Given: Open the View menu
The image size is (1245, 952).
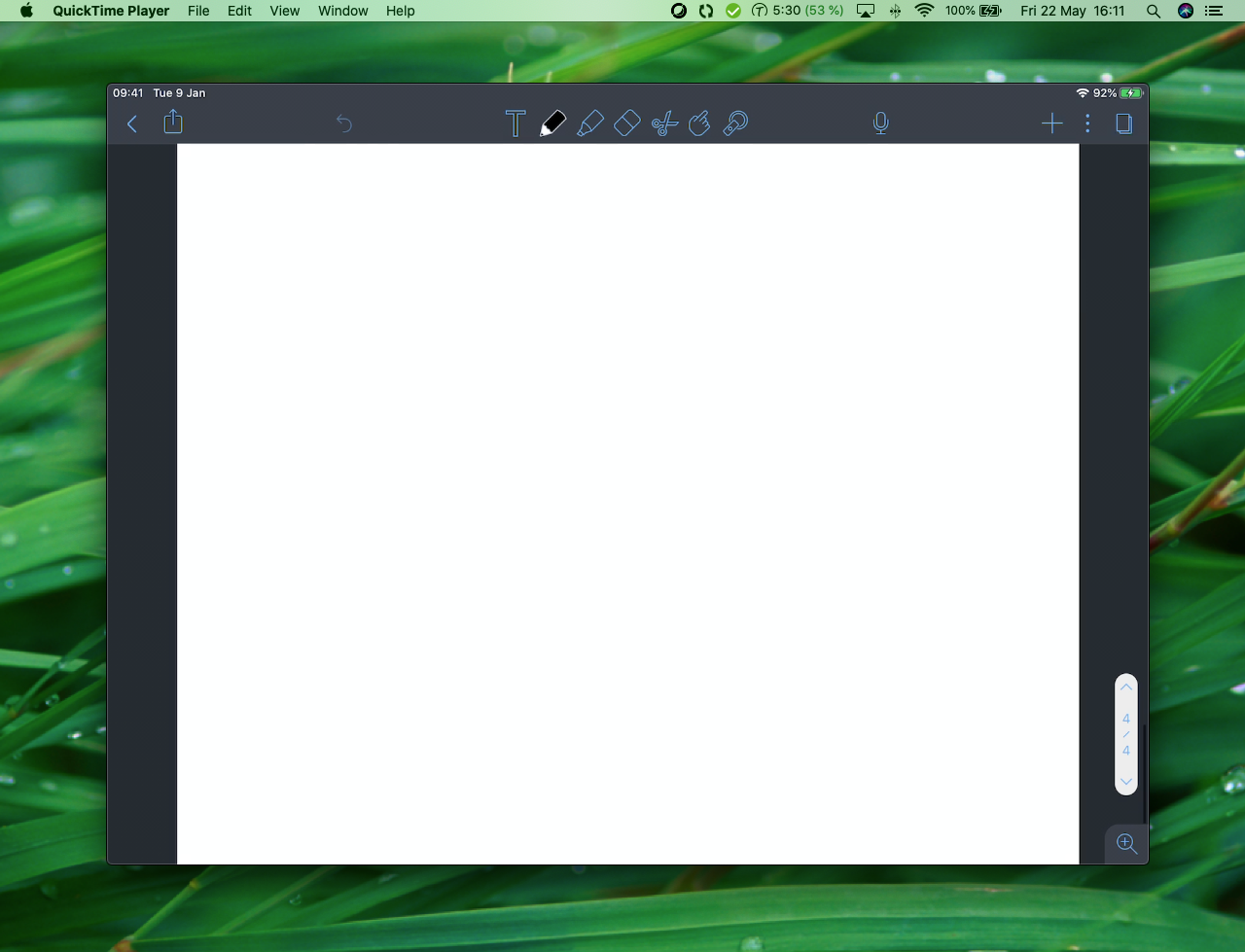Looking at the screenshot, I should tap(285, 11).
